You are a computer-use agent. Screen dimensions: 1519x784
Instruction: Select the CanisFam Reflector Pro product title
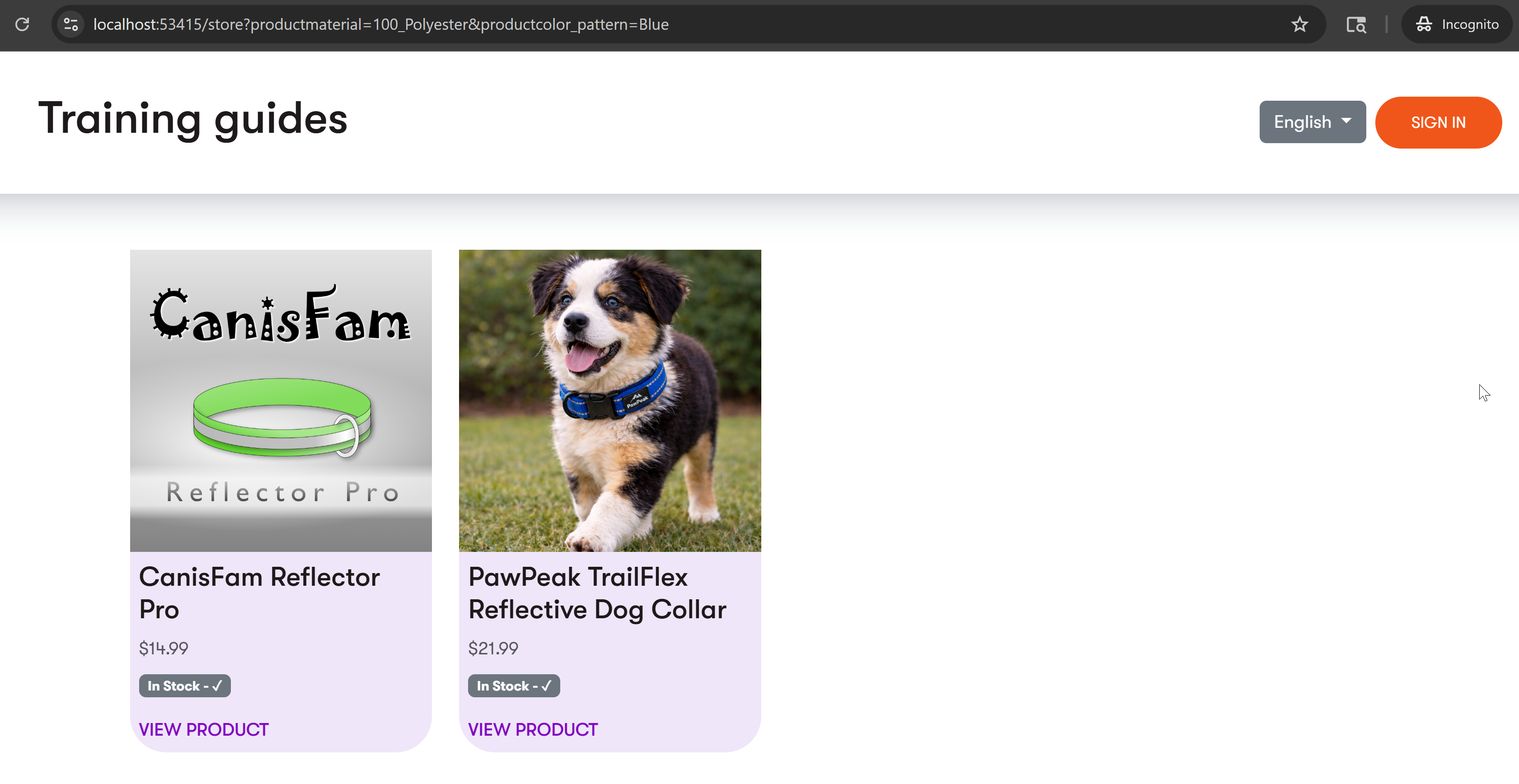[x=259, y=593]
